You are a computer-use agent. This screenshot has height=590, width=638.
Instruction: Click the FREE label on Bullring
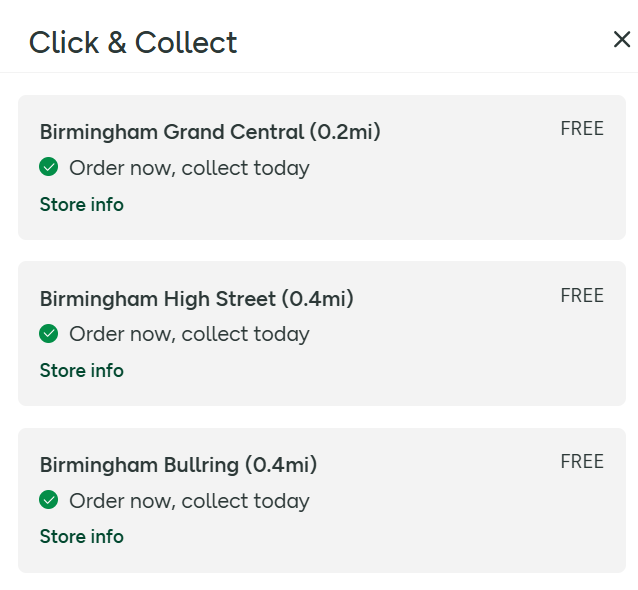582,461
